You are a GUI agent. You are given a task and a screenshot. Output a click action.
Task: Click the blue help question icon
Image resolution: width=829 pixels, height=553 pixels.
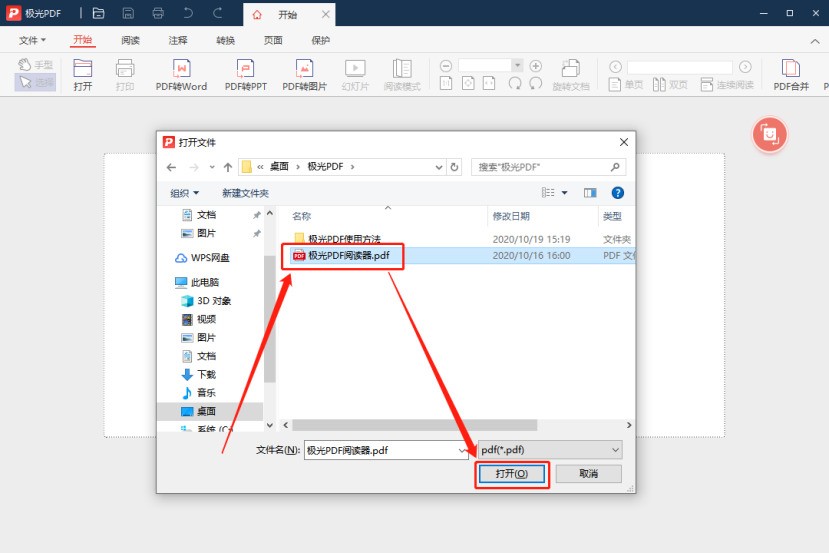[617, 193]
